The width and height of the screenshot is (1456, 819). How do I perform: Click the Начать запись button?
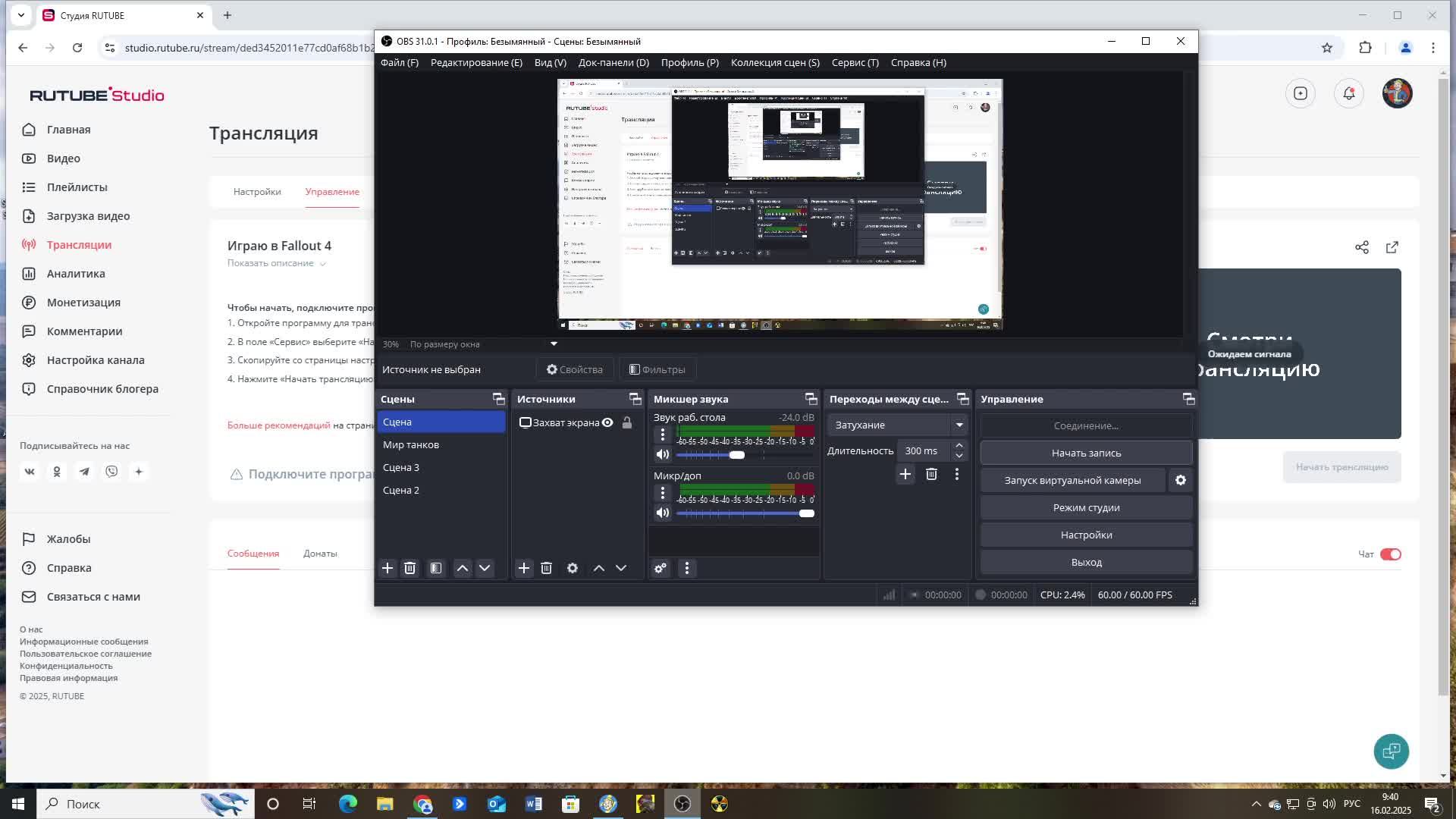(x=1086, y=453)
